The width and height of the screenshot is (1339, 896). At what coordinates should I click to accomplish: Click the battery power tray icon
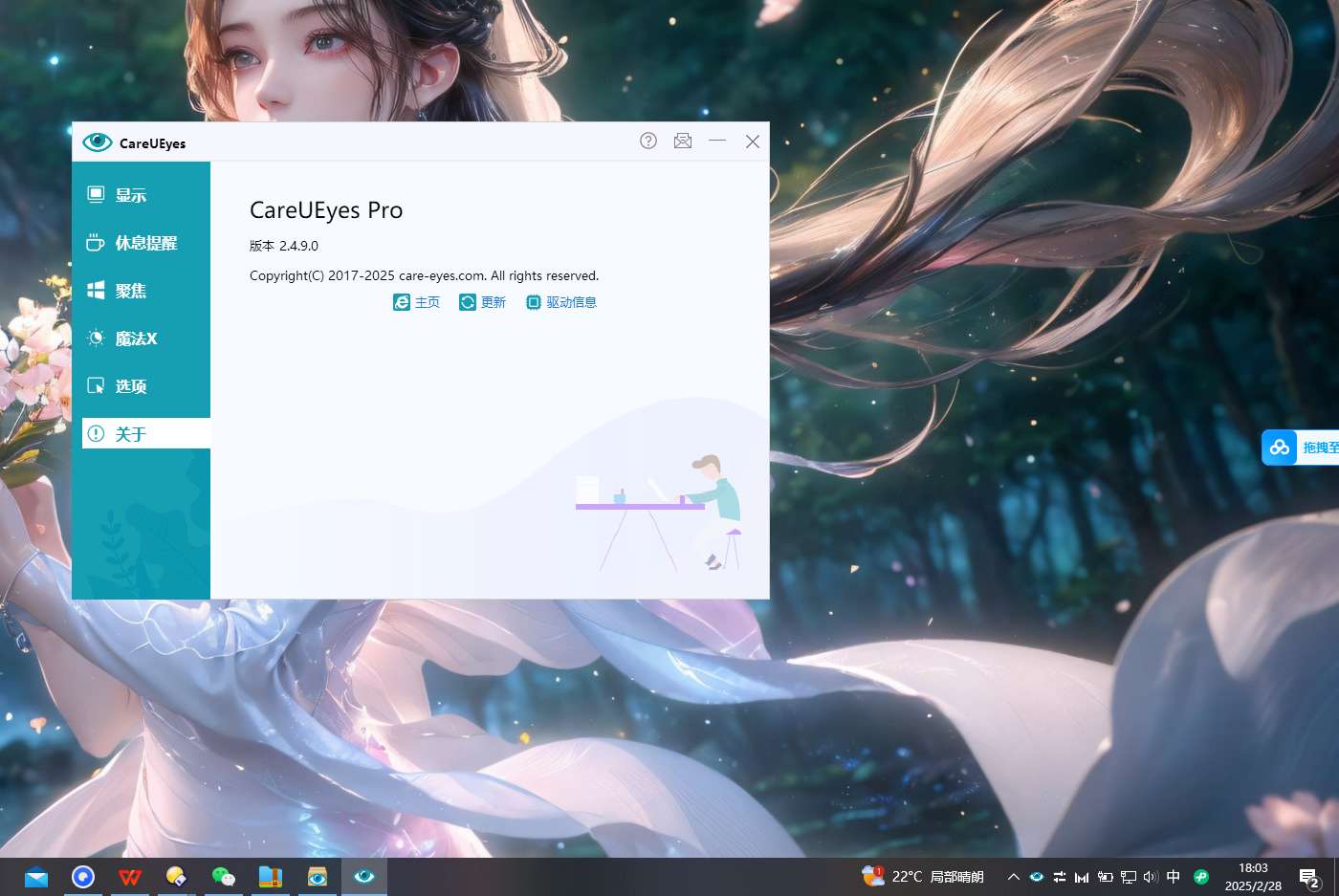point(1106,877)
